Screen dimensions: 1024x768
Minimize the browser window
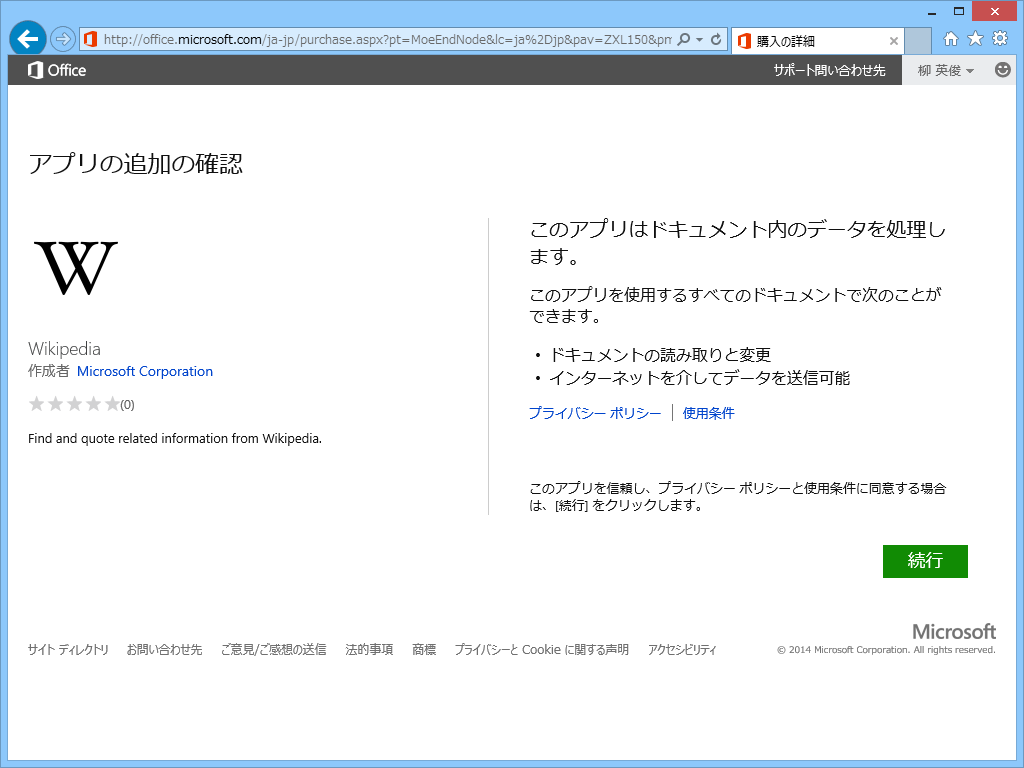coord(932,11)
